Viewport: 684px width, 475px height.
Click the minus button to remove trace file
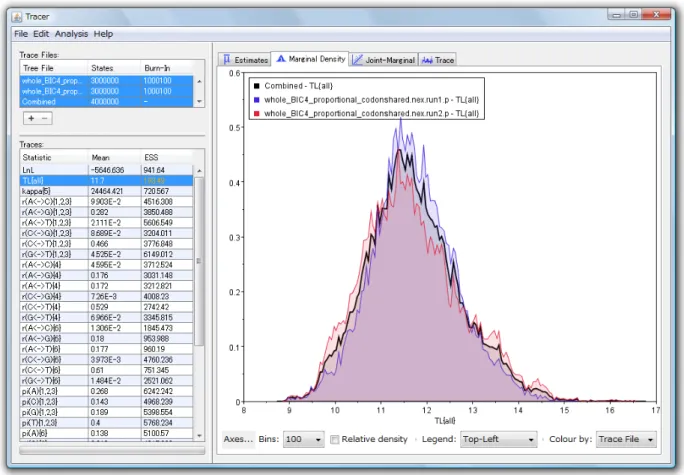click(44, 118)
